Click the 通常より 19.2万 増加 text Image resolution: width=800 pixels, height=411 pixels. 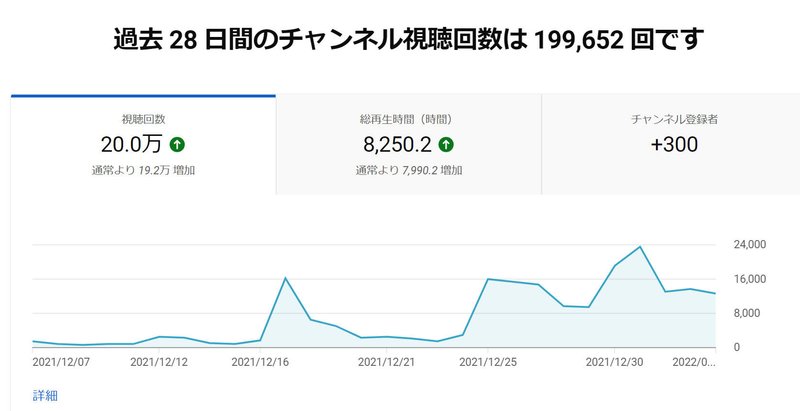coord(143,171)
